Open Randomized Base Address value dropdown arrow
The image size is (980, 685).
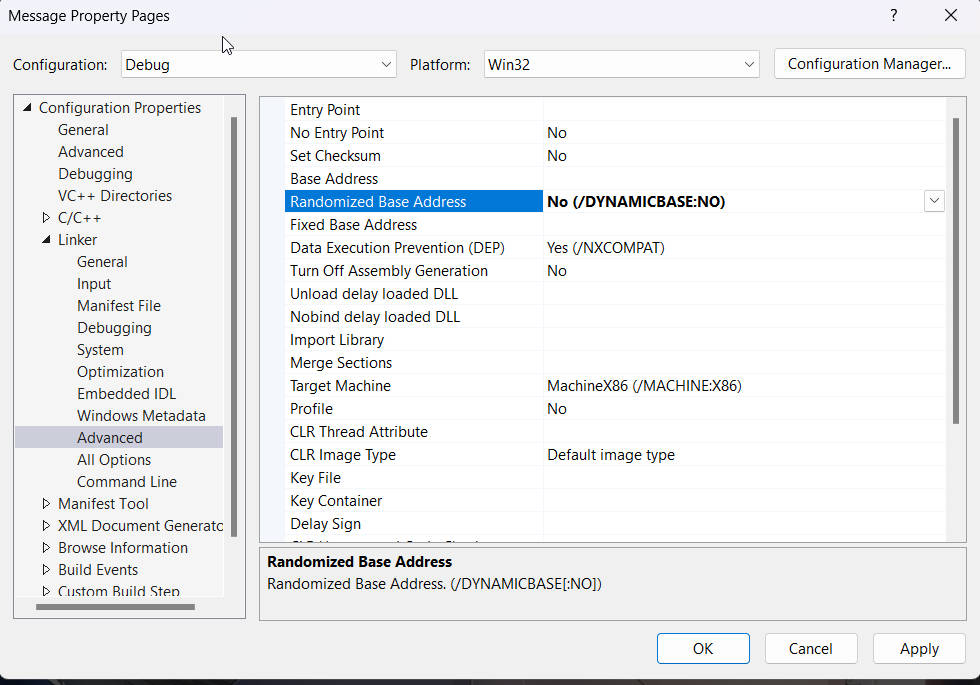coord(933,201)
